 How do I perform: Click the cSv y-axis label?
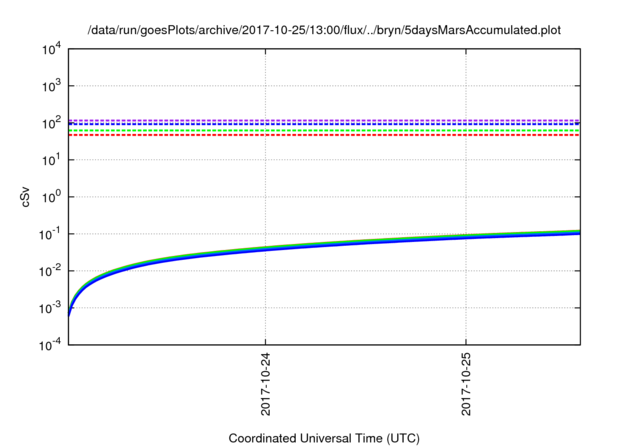click(26, 197)
